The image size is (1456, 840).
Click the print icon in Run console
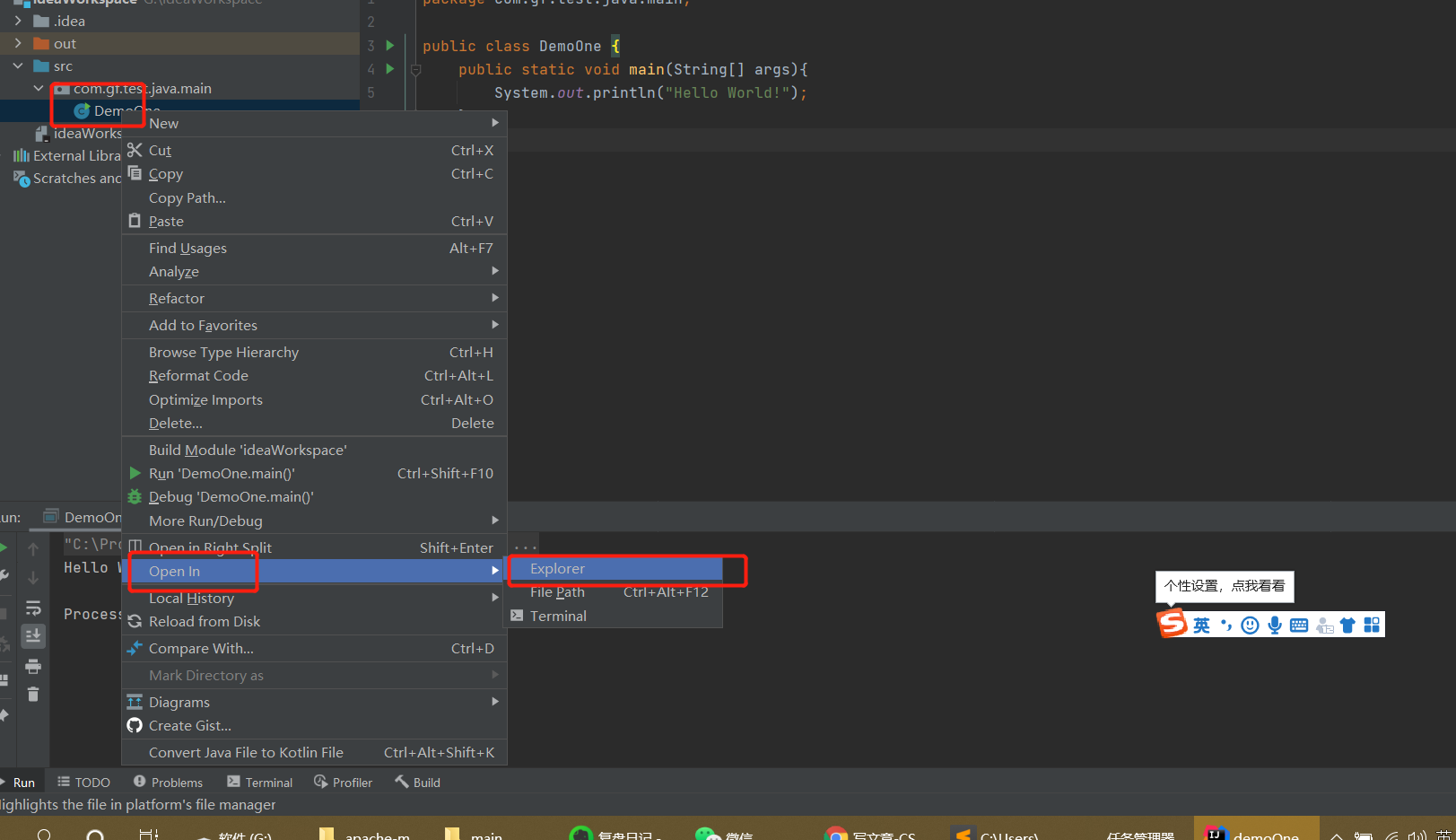pos(33,666)
